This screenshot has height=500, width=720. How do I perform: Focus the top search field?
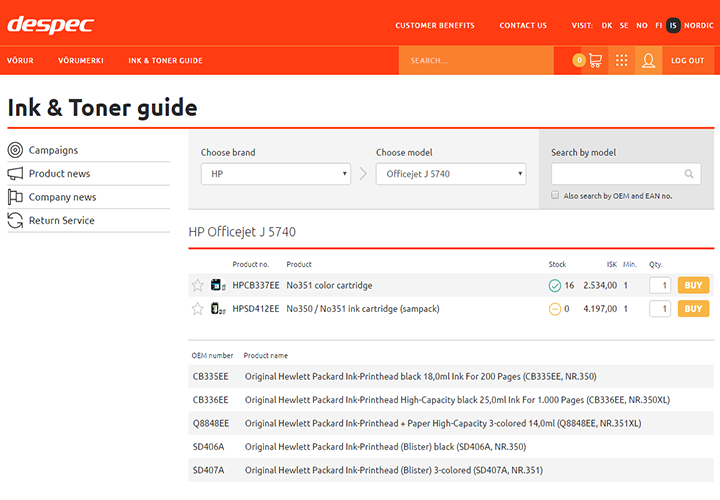click(x=476, y=61)
